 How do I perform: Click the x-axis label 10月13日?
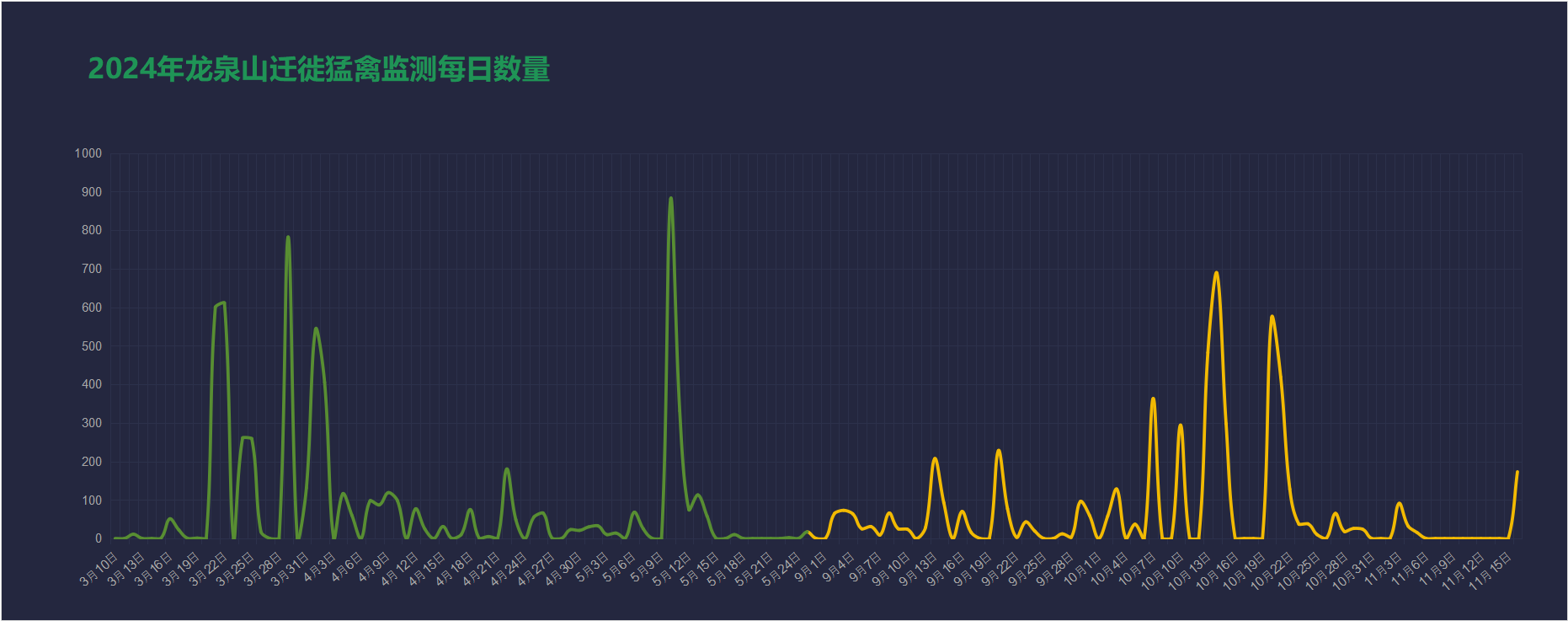tap(1190, 570)
